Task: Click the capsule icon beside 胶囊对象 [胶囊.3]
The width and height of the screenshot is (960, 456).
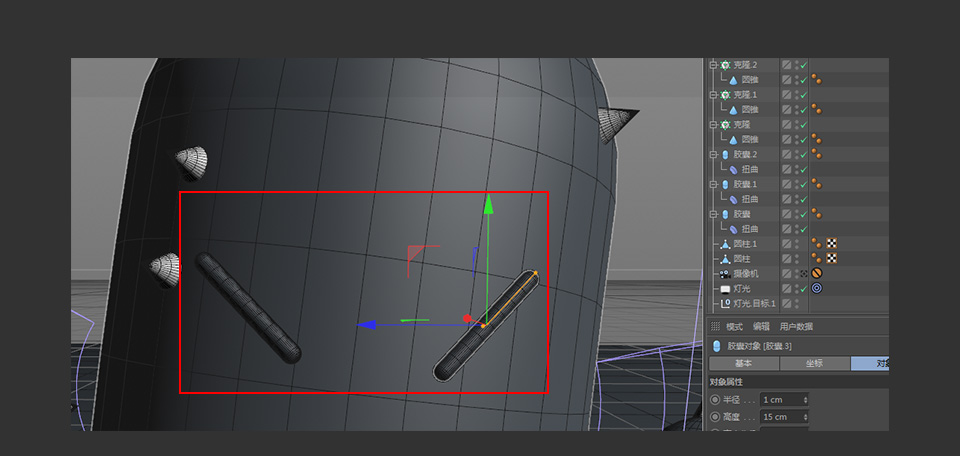Action: tap(717, 346)
